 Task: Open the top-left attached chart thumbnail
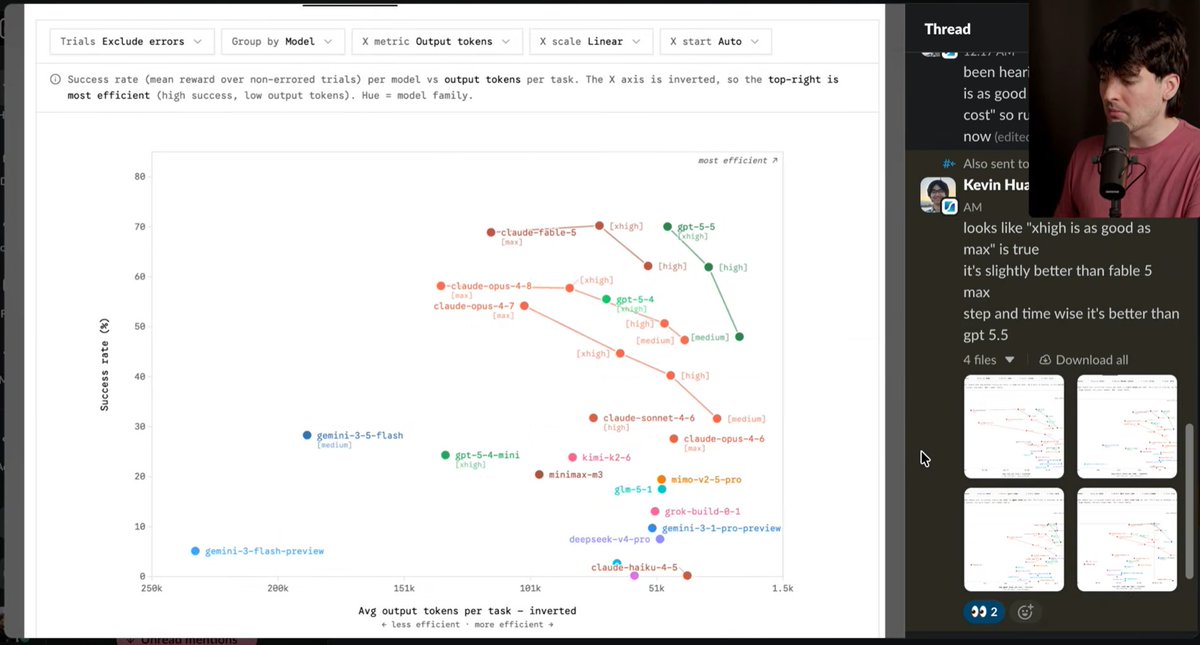tap(1014, 427)
